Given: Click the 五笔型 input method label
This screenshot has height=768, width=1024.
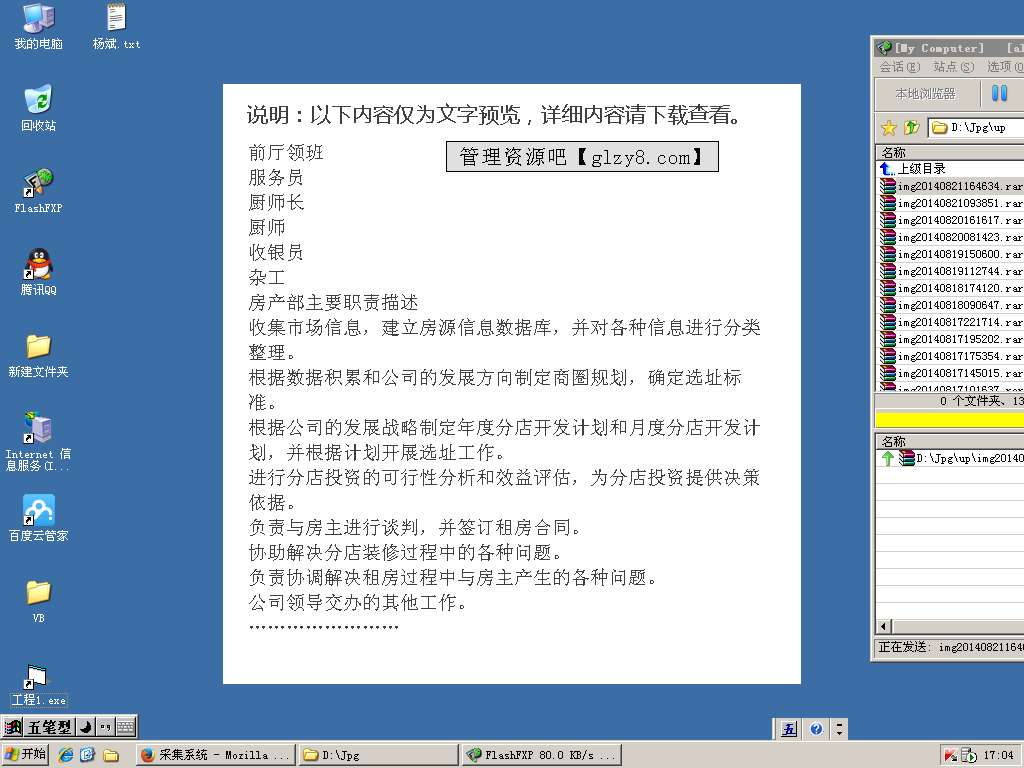Looking at the screenshot, I should [50, 726].
